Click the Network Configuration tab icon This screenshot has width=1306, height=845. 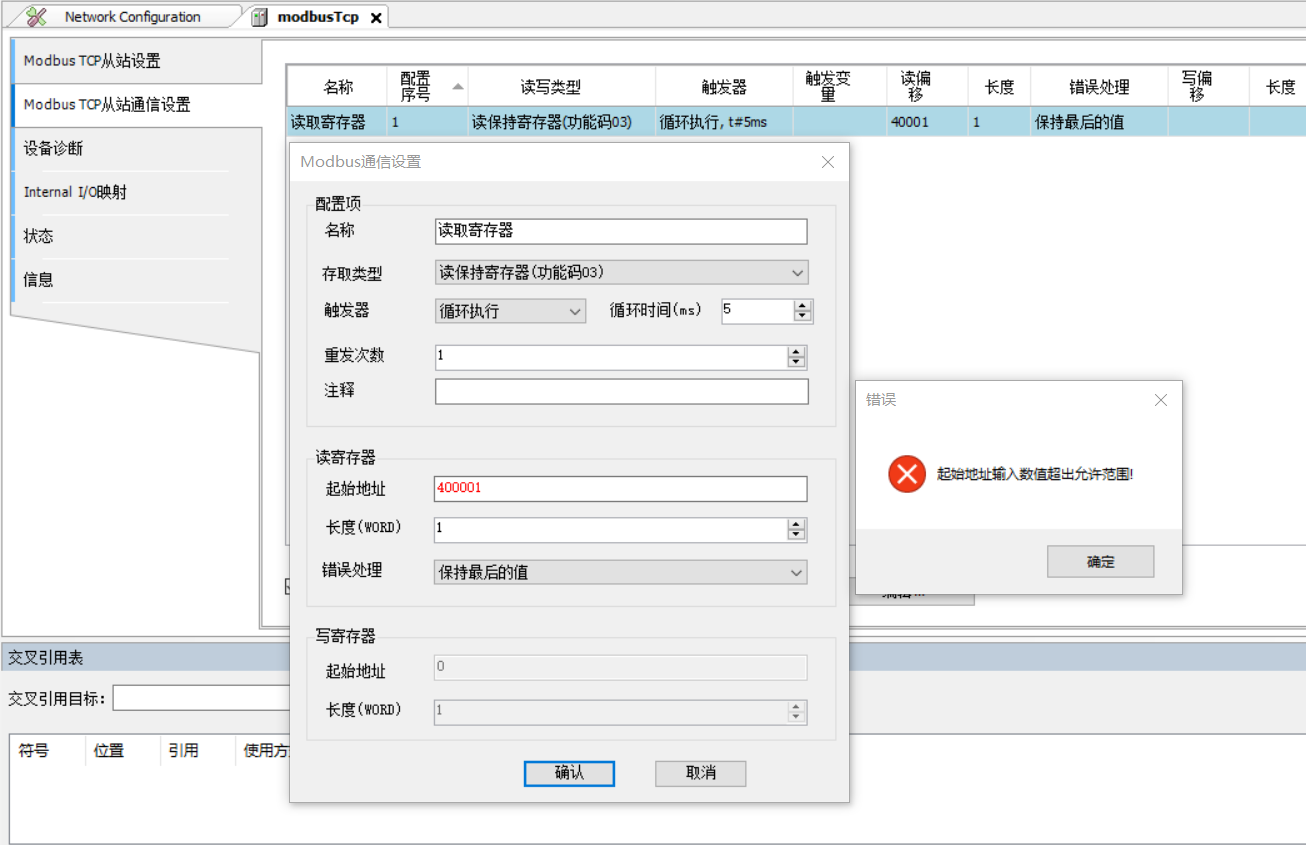[x=37, y=16]
